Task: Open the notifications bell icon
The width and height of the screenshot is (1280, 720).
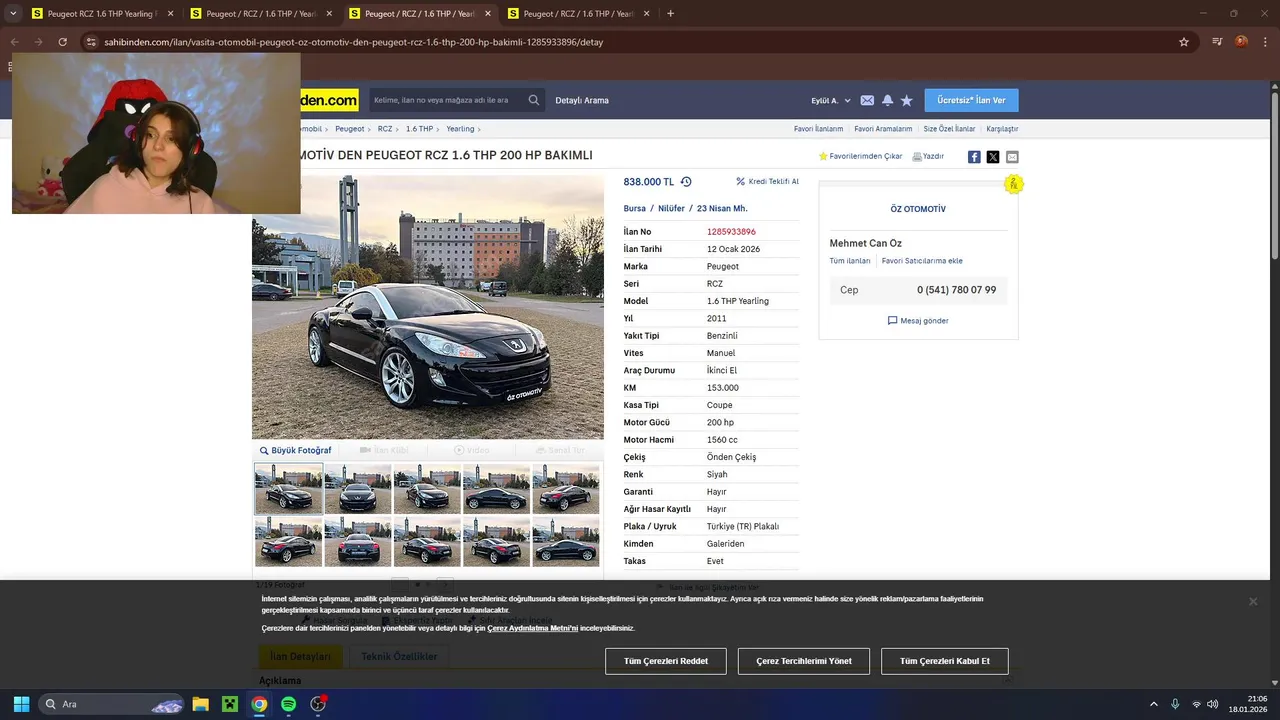Action: coord(887,100)
